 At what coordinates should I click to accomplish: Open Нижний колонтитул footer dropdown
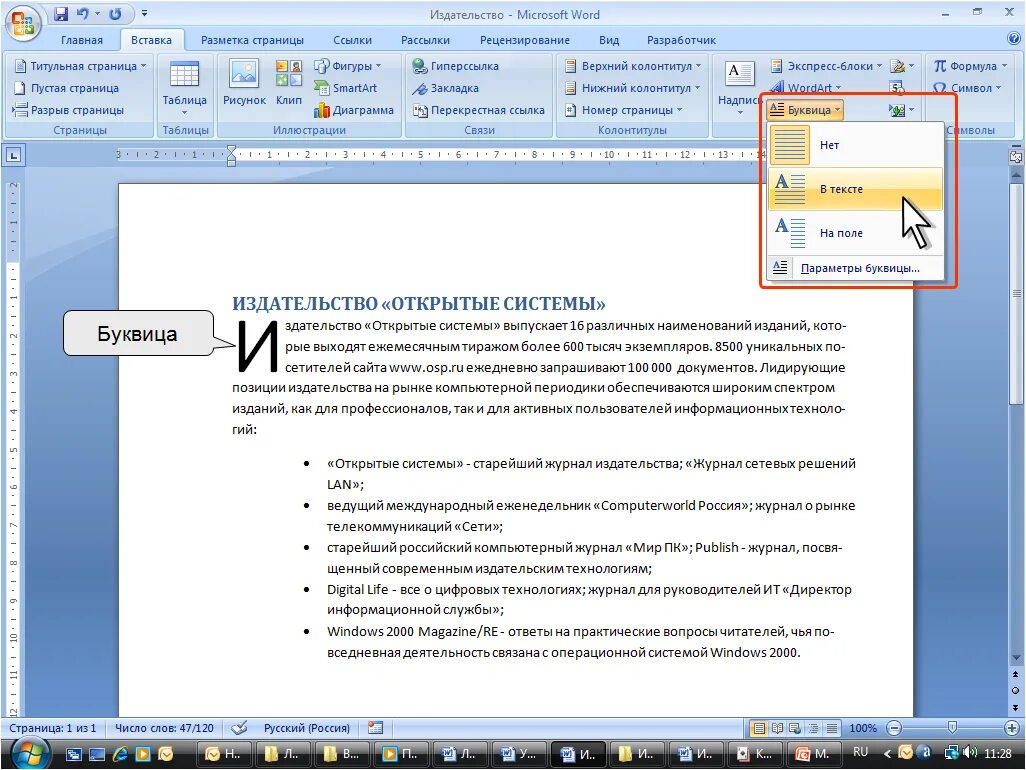click(633, 88)
